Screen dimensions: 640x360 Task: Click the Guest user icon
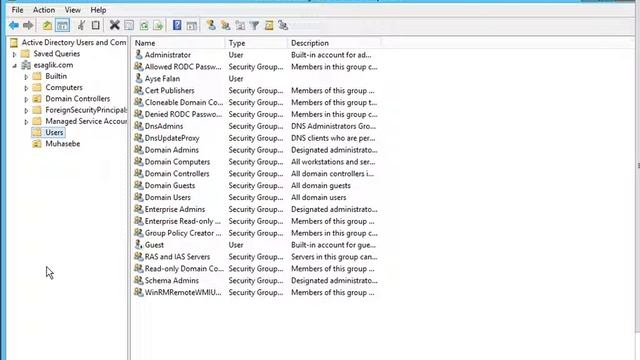pyautogui.click(x=139, y=244)
